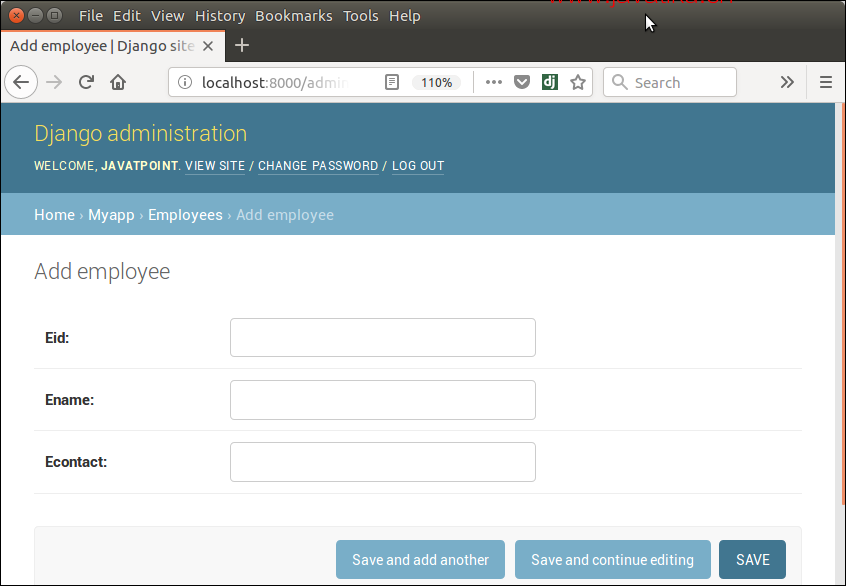Follow the LOG OUT link
The height and width of the screenshot is (586, 846).
(418, 166)
